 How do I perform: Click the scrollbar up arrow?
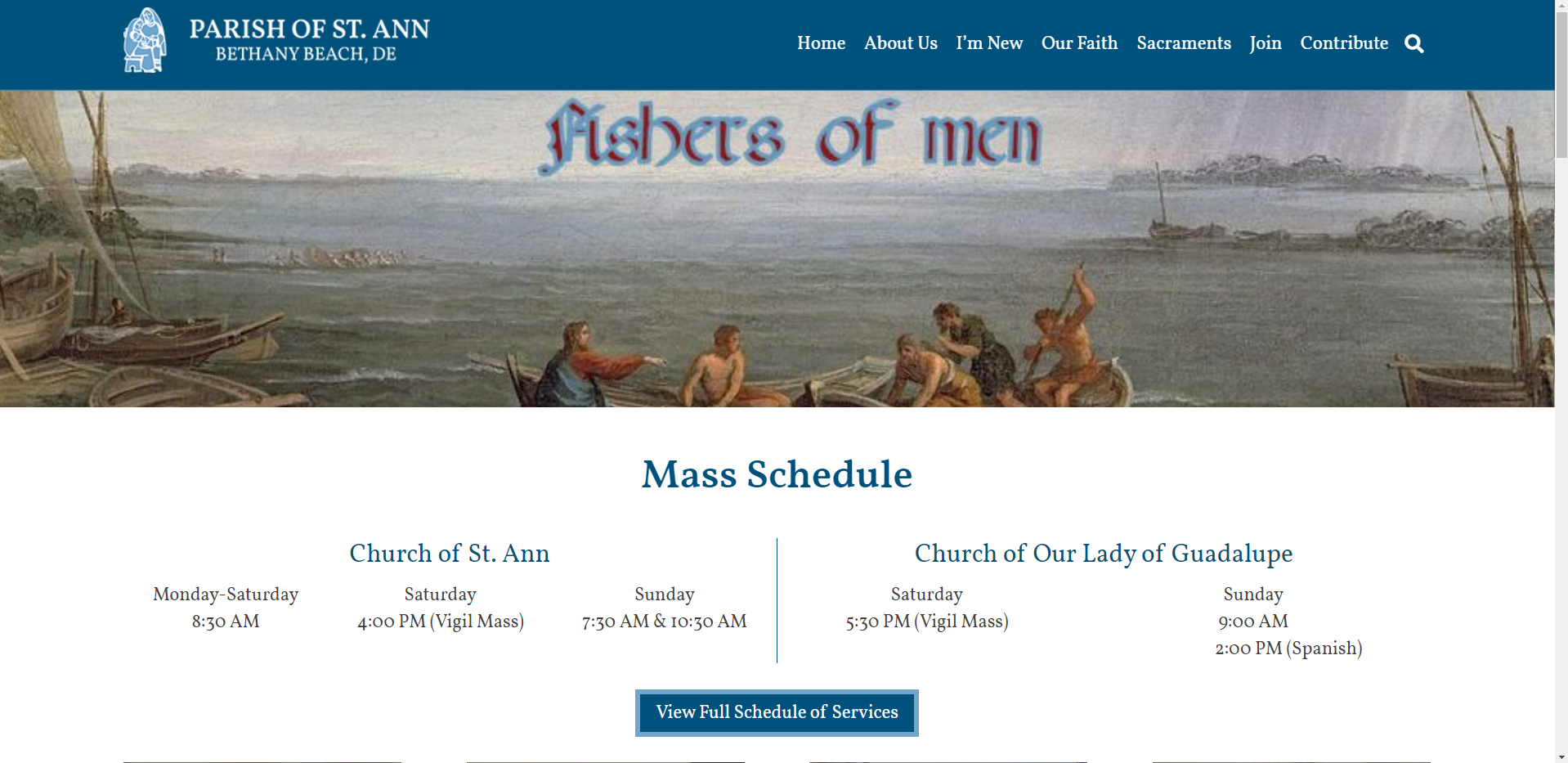point(1561,6)
